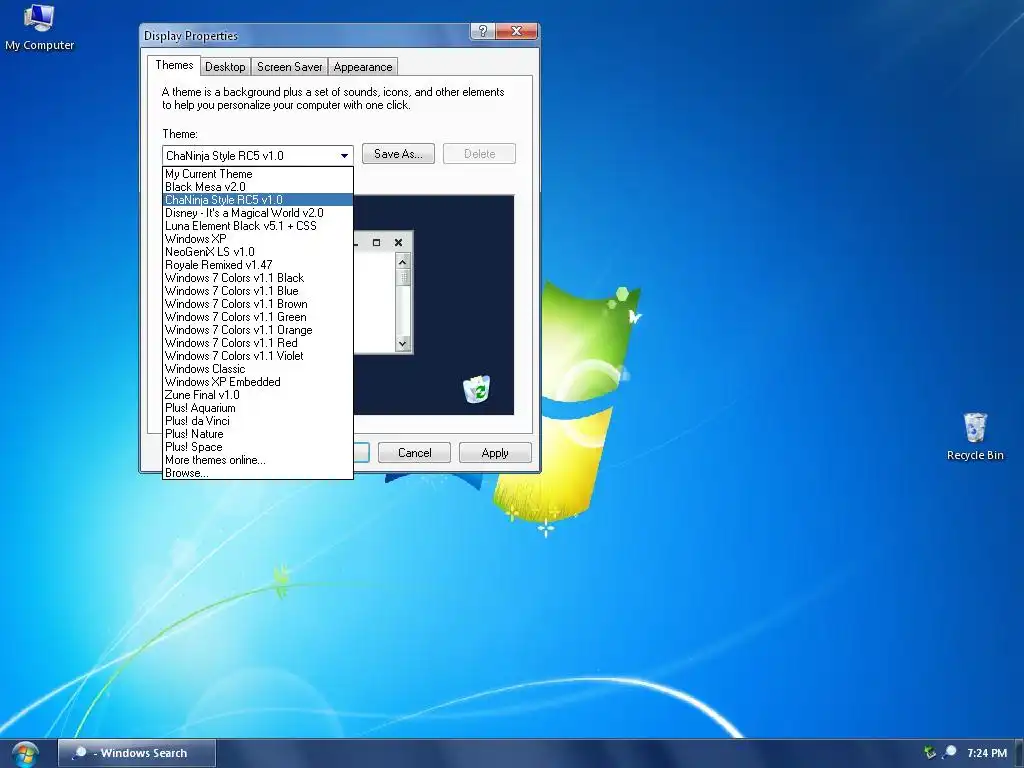Choose the Windows XP Embedded theme
This screenshot has height=768, width=1024.
[257, 383]
